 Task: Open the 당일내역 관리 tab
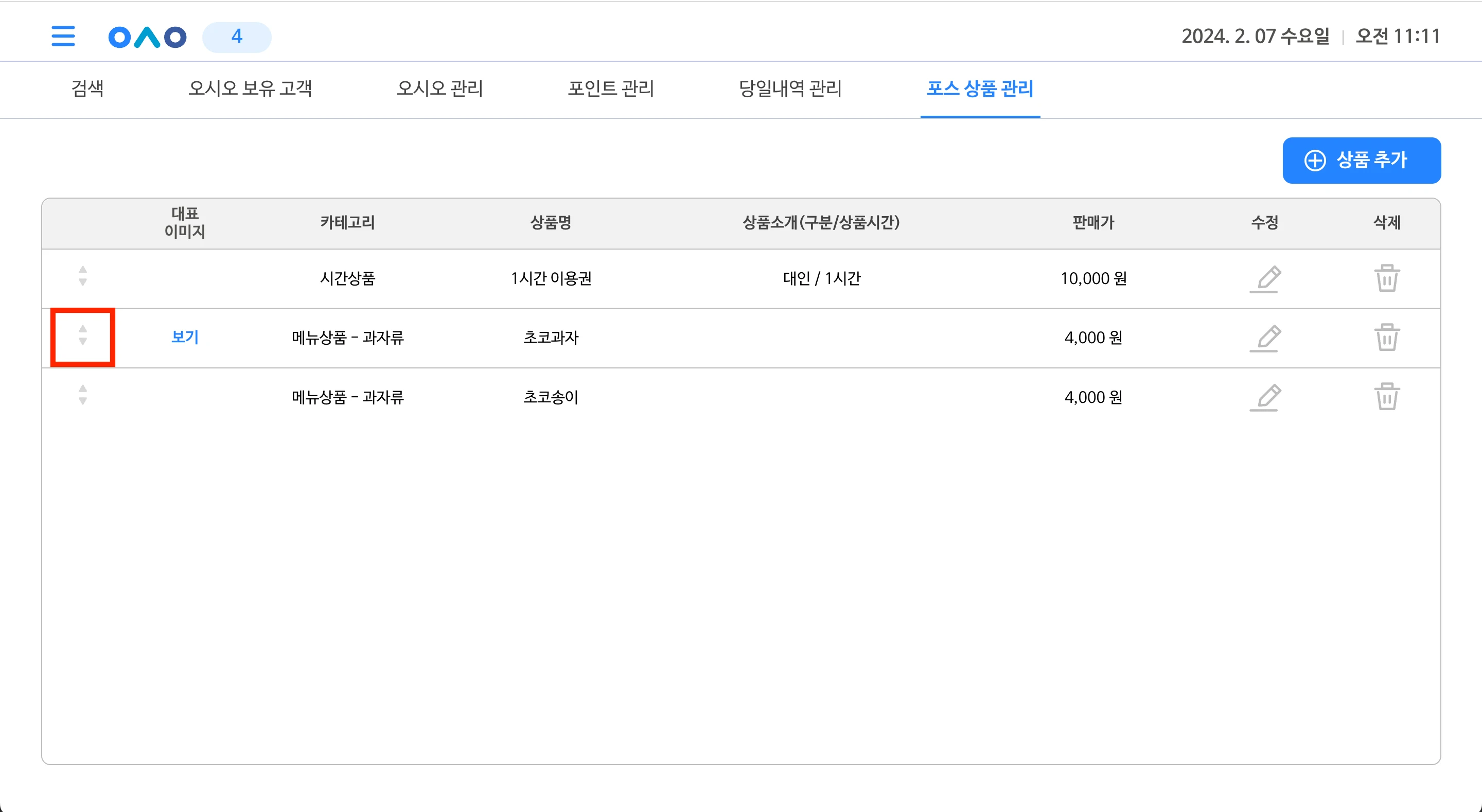(790, 89)
